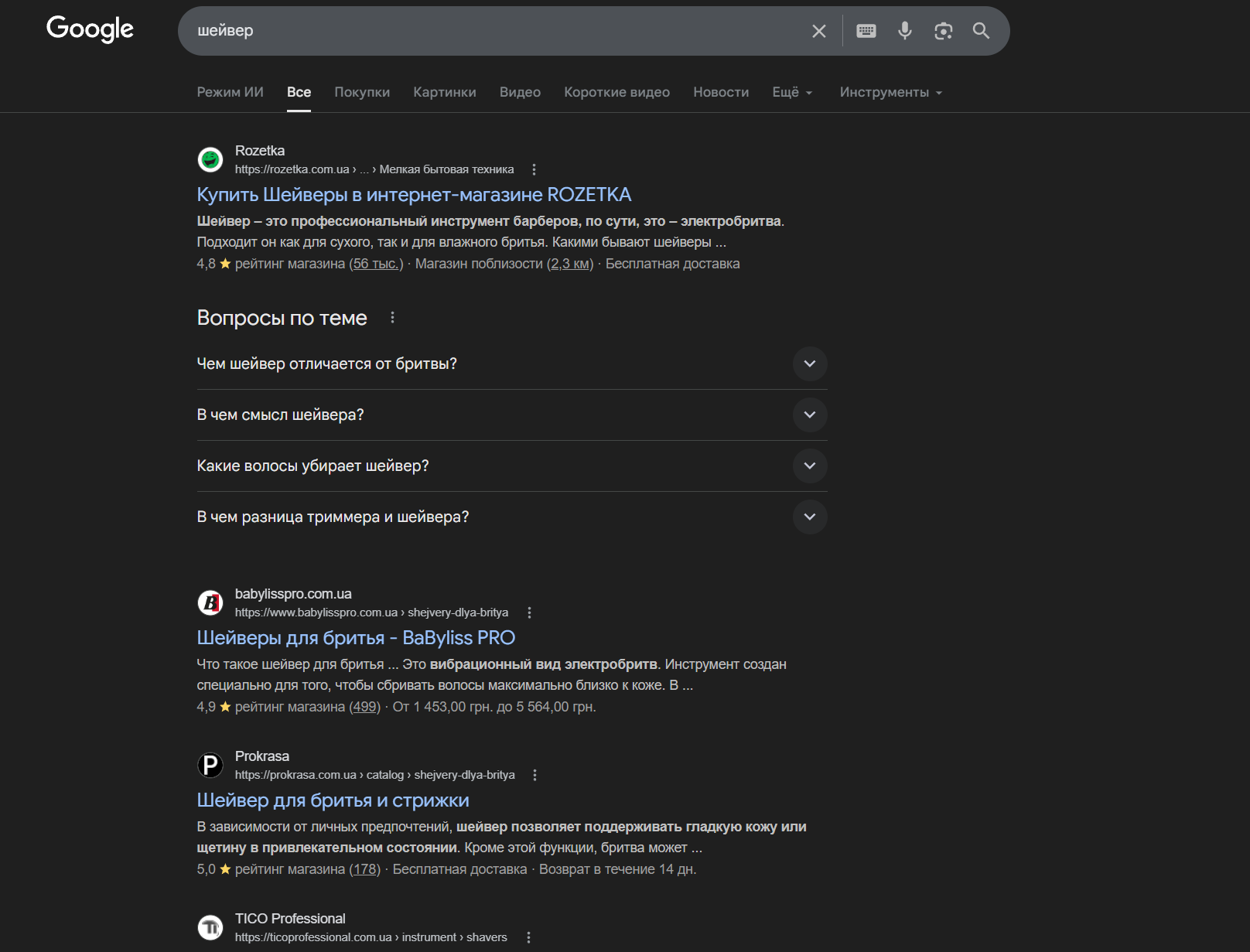Expand question В чем смысл шейвера

coord(809,415)
